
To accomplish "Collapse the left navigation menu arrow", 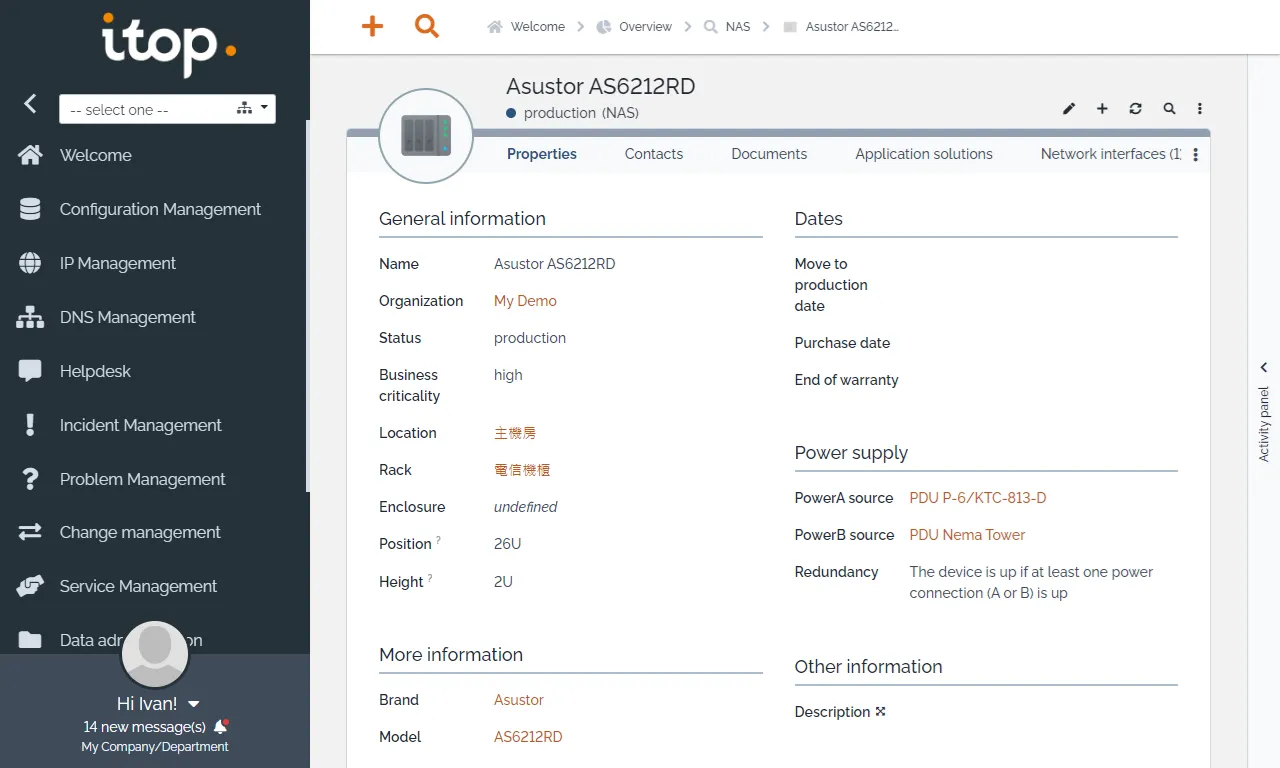I will coord(30,103).
